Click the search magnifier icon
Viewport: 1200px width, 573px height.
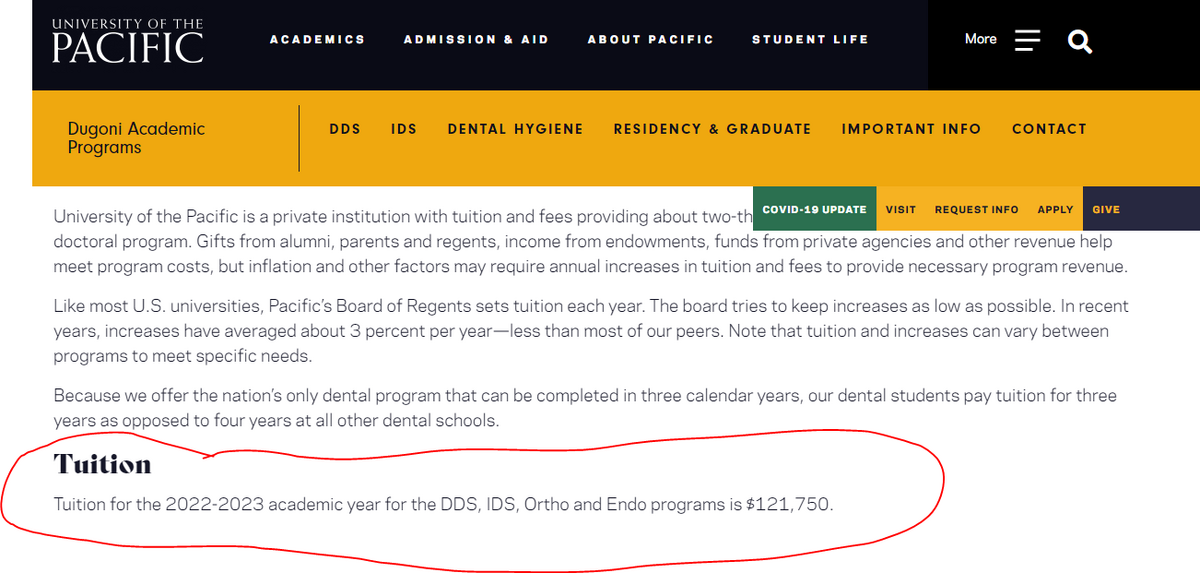coord(1080,41)
